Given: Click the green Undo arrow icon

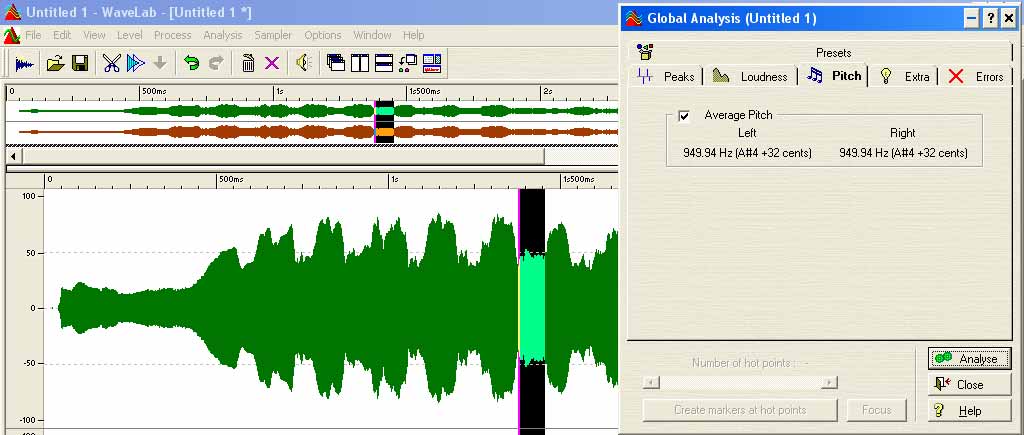Looking at the screenshot, I should (x=191, y=63).
